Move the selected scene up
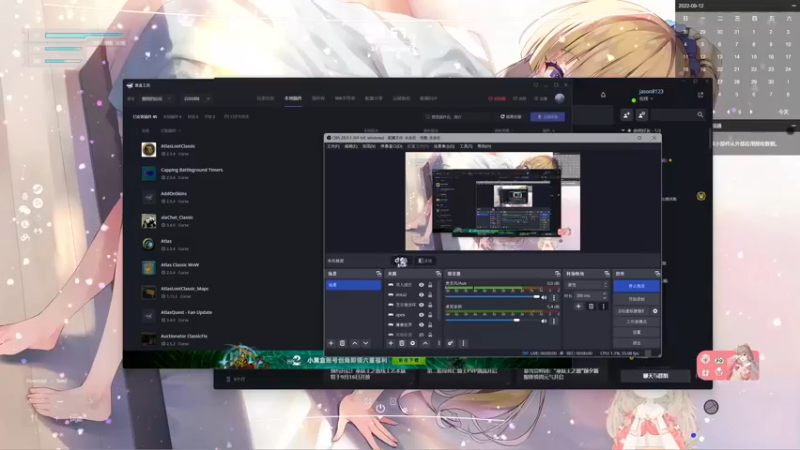Screen dimensions: 800x450 355,343
